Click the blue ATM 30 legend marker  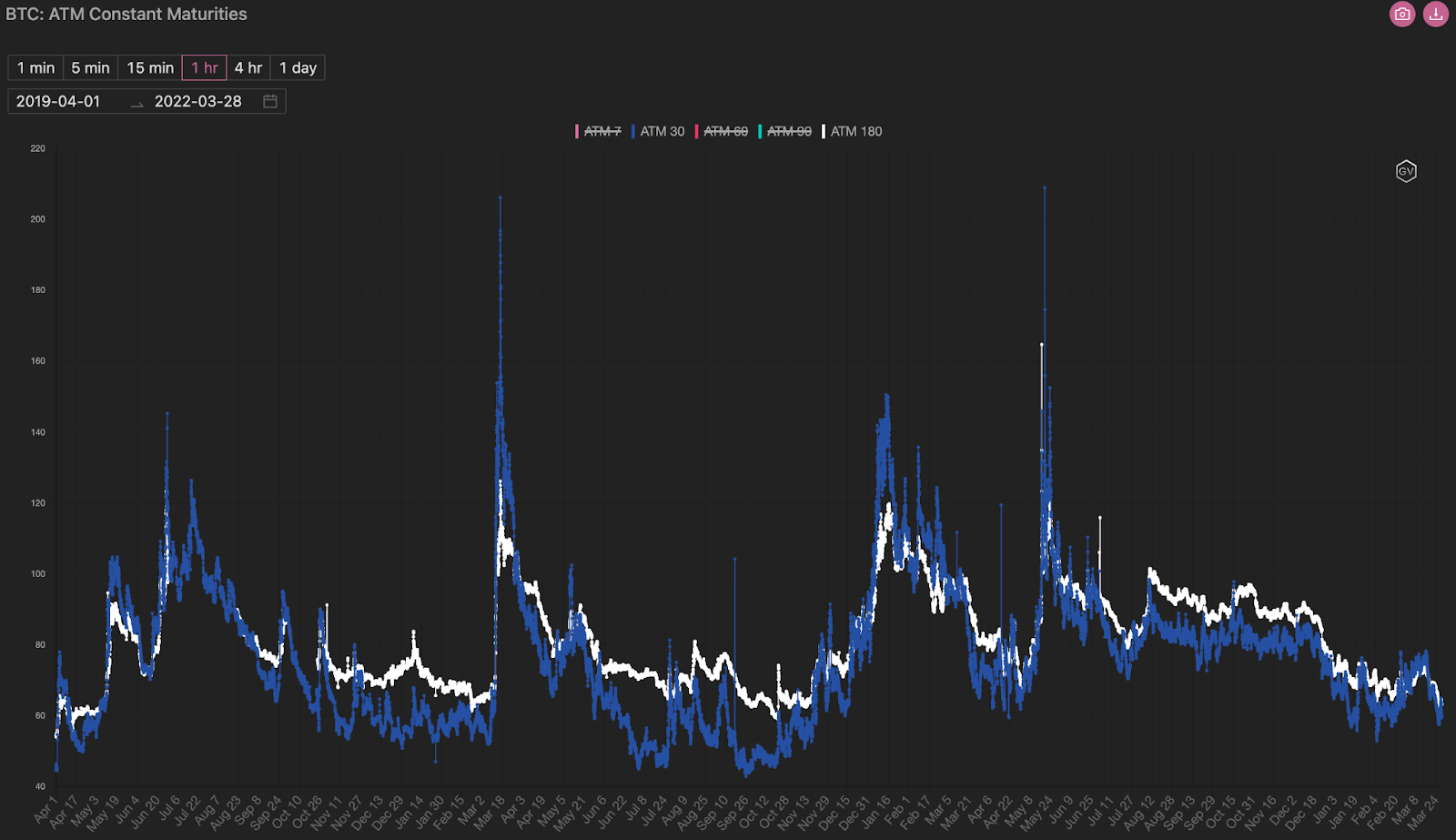click(x=633, y=131)
